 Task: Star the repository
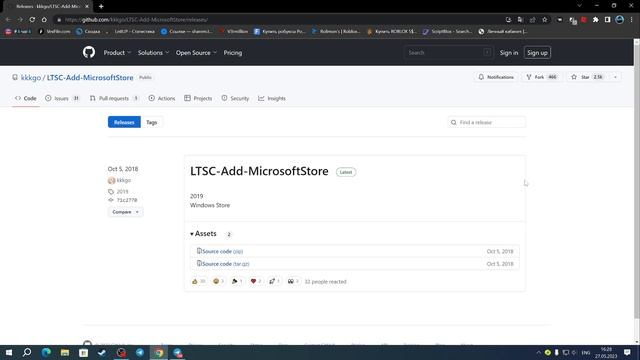click(x=588, y=77)
